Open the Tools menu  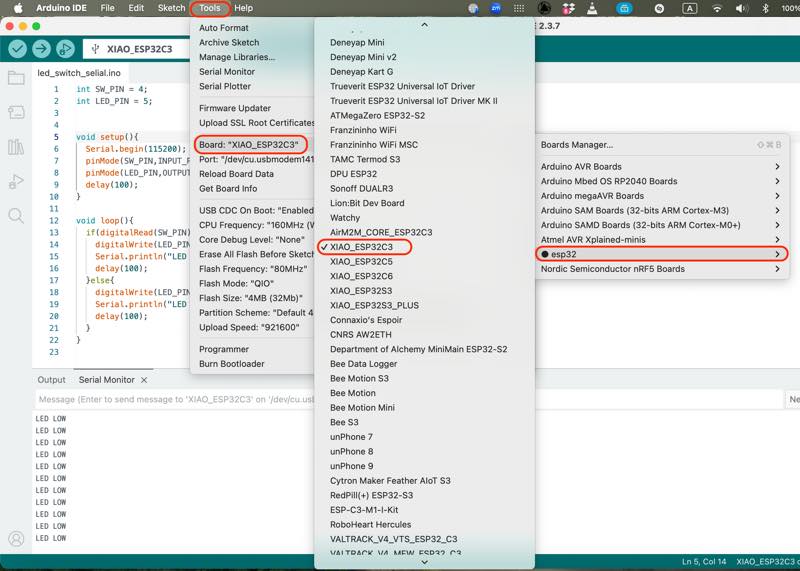coord(210,8)
